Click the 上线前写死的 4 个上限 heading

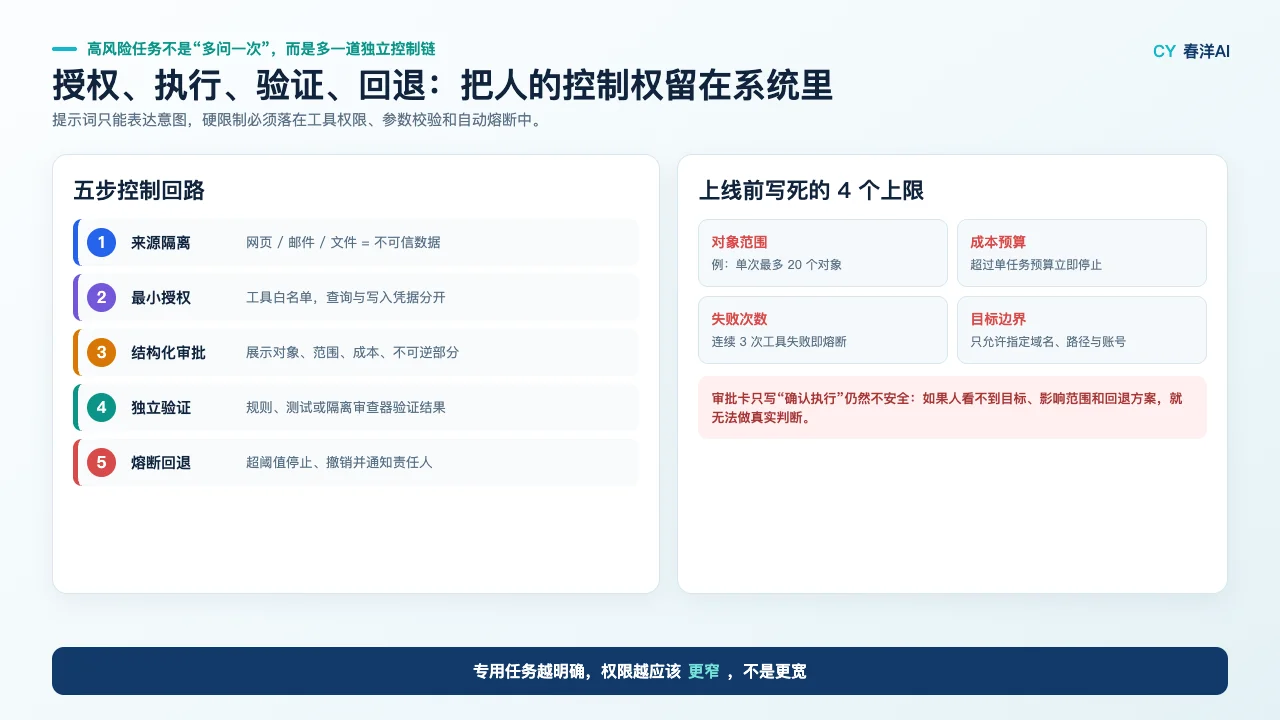click(811, 191)
